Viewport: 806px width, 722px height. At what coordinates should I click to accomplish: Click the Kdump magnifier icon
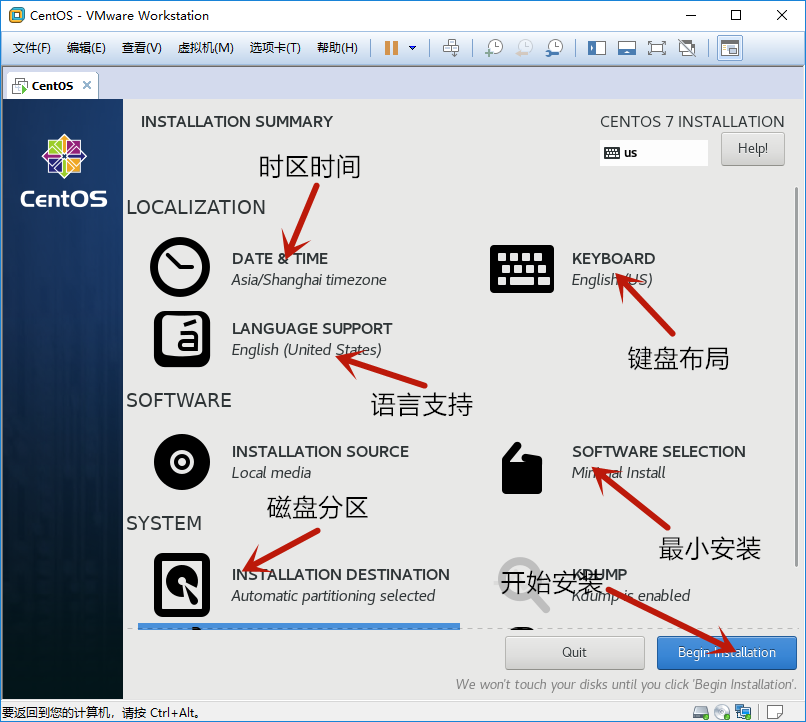tap(523, 585)
